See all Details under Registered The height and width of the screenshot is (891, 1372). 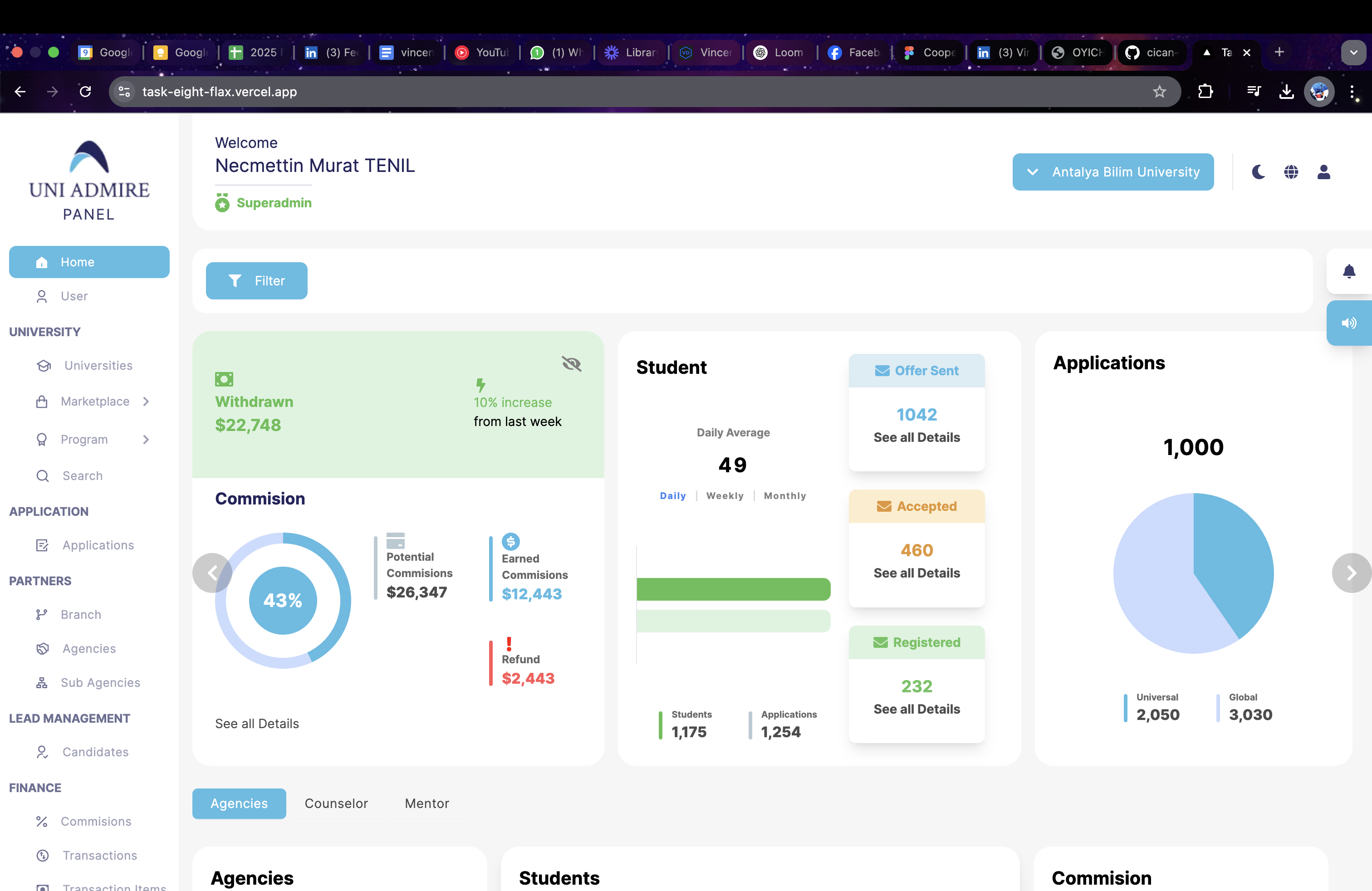pos(916,709)
